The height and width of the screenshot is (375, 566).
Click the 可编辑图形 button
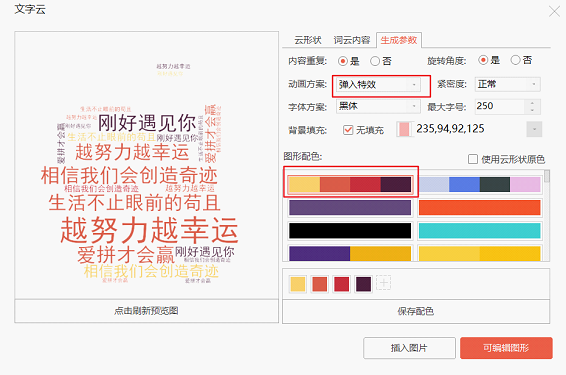pyautogui.click(x=506, y=348)
